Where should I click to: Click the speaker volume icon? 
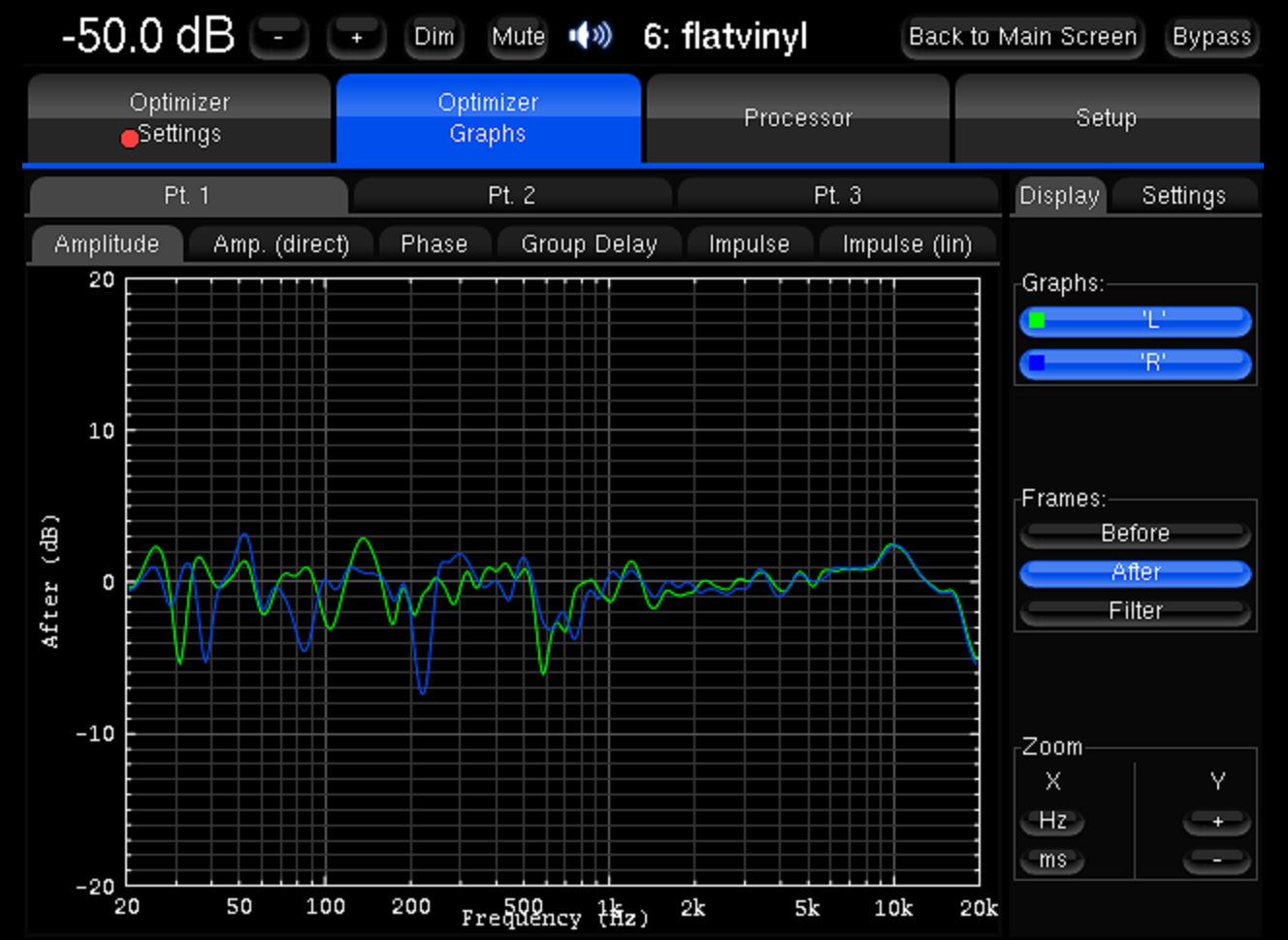click(x=590, y=37)
